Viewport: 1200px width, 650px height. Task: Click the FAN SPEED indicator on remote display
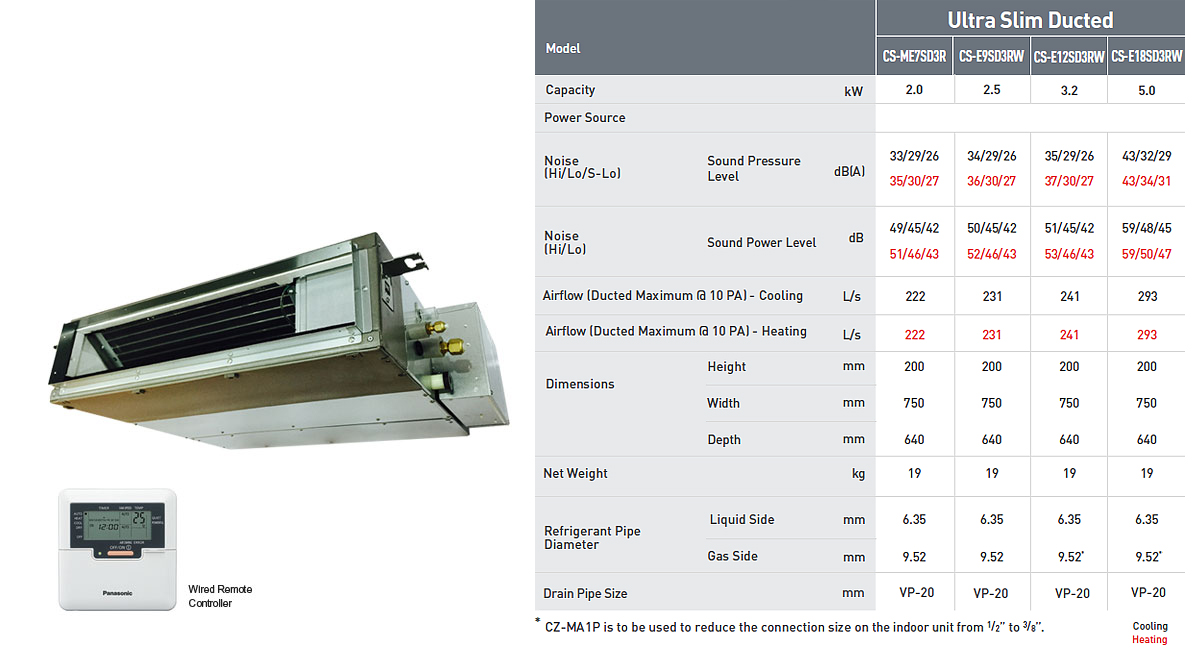pyautogui.click(x=126, y=508)
